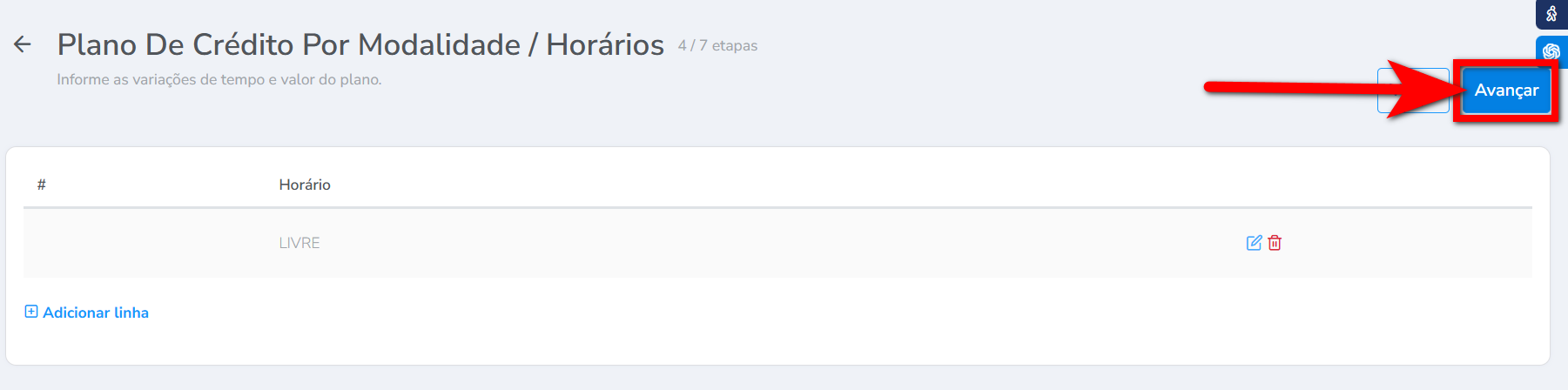This screenshot has width=1568, height=390.
Task: Click the 4 / 7 etapas step indicator
Action: coord(717,45)
